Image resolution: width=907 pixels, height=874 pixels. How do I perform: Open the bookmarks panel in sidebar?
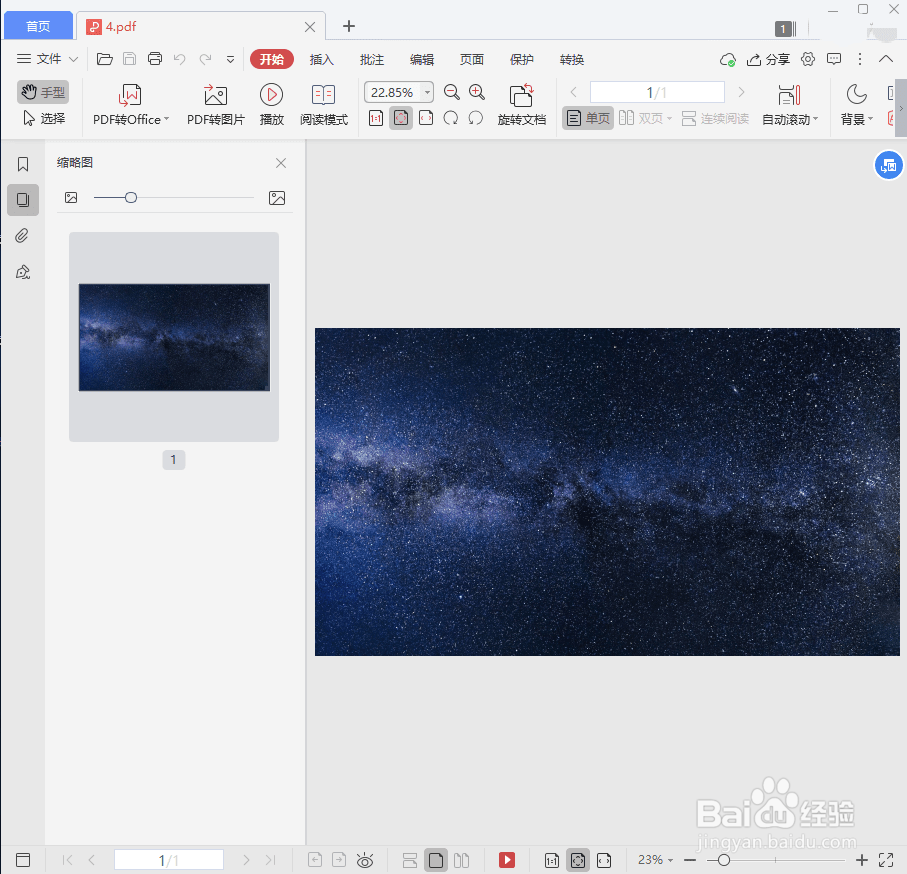22,163
